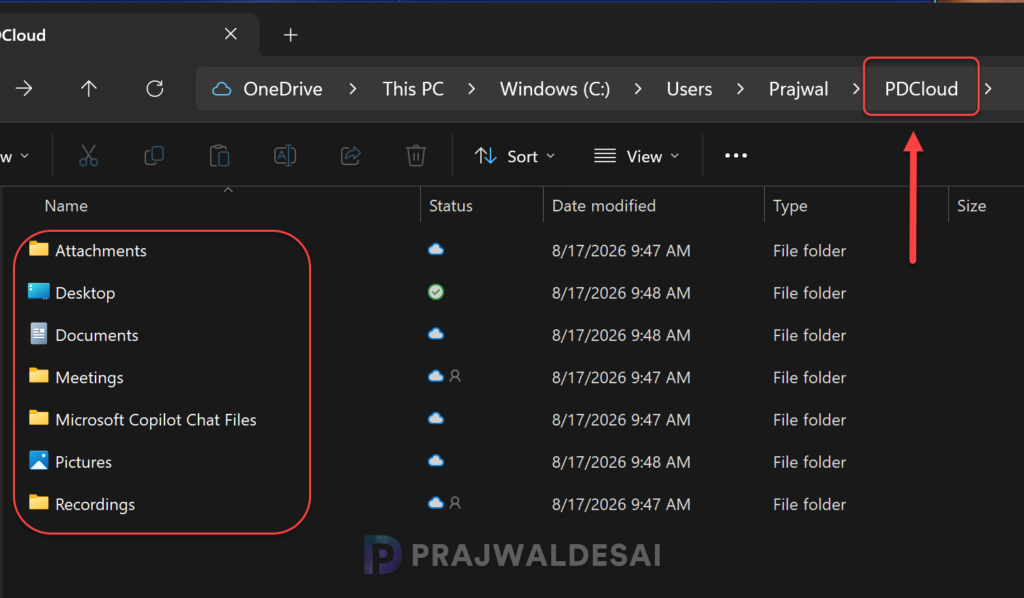This screenshot has width=1024, height=598.
Task: Click the Paste clipboard icon
Action: pyautogui.click(x=219, y=156)
